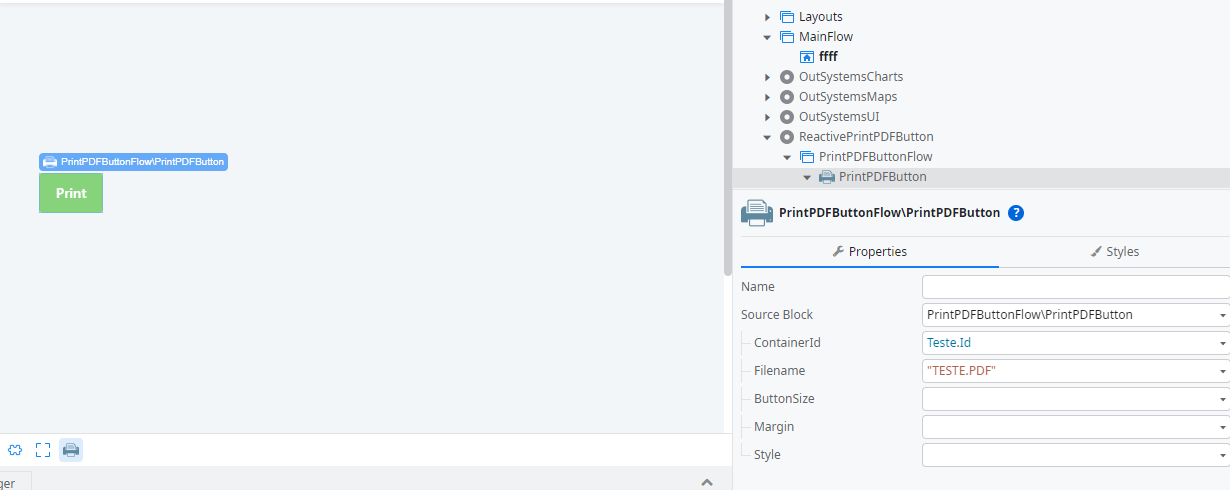Viewport: 1230px width, 490px height.
Task: Click into the Name input field
Action: tap(1076, 287)
